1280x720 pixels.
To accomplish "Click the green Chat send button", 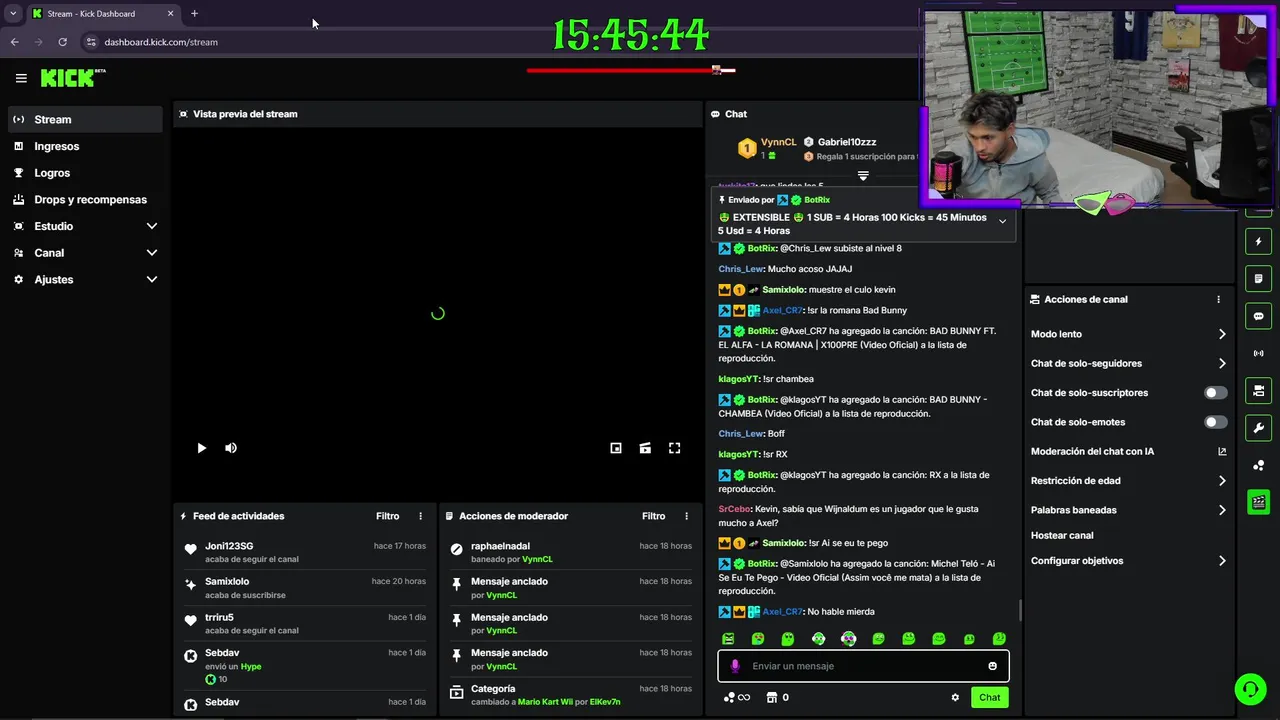I will click(x=989, y=698).
